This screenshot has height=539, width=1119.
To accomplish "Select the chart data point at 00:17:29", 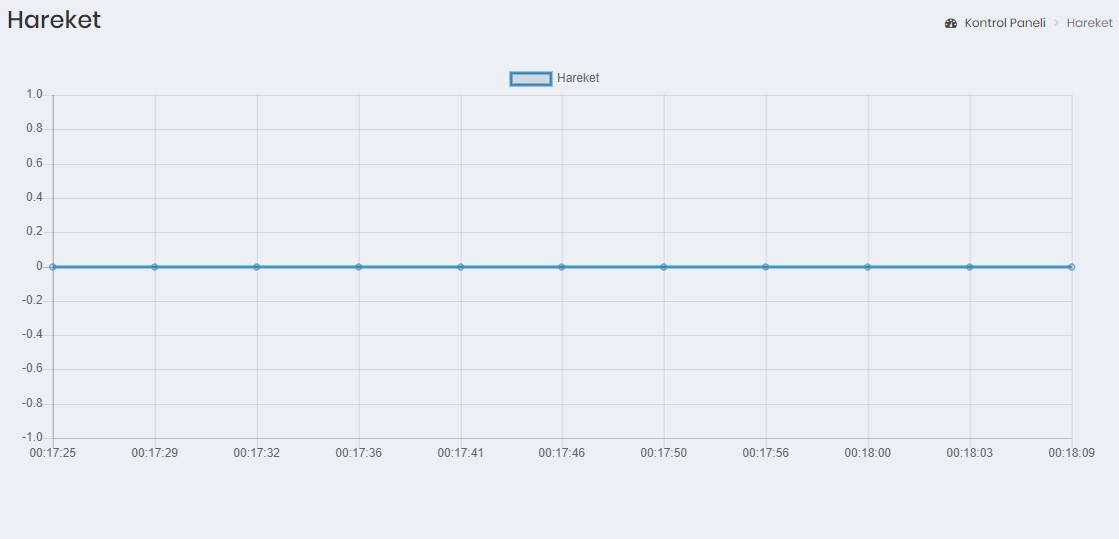I will pyautogui.click(x=155, y=267).
